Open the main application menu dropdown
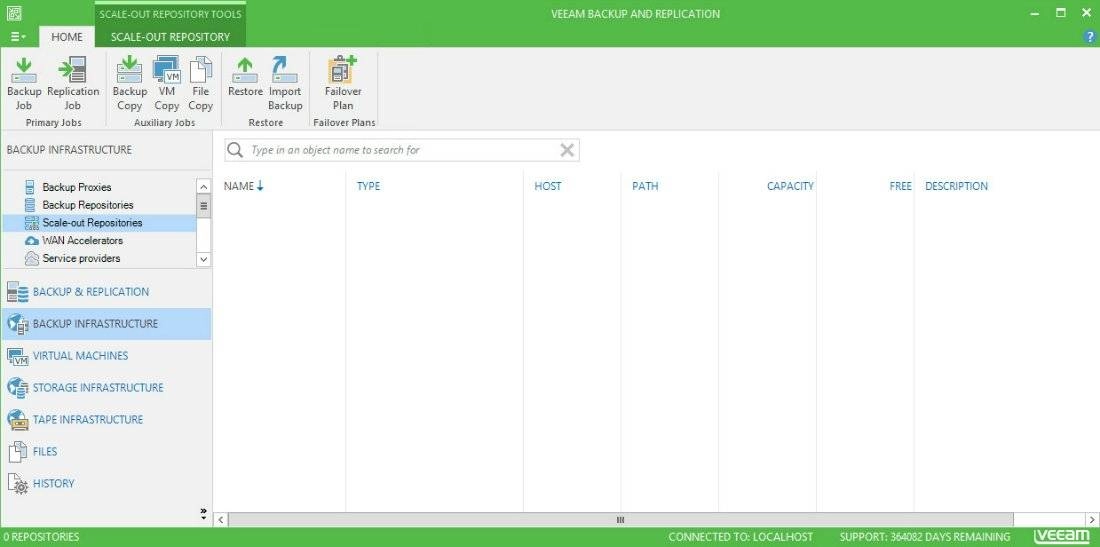Screen dimensions: 1100x547 18,36
